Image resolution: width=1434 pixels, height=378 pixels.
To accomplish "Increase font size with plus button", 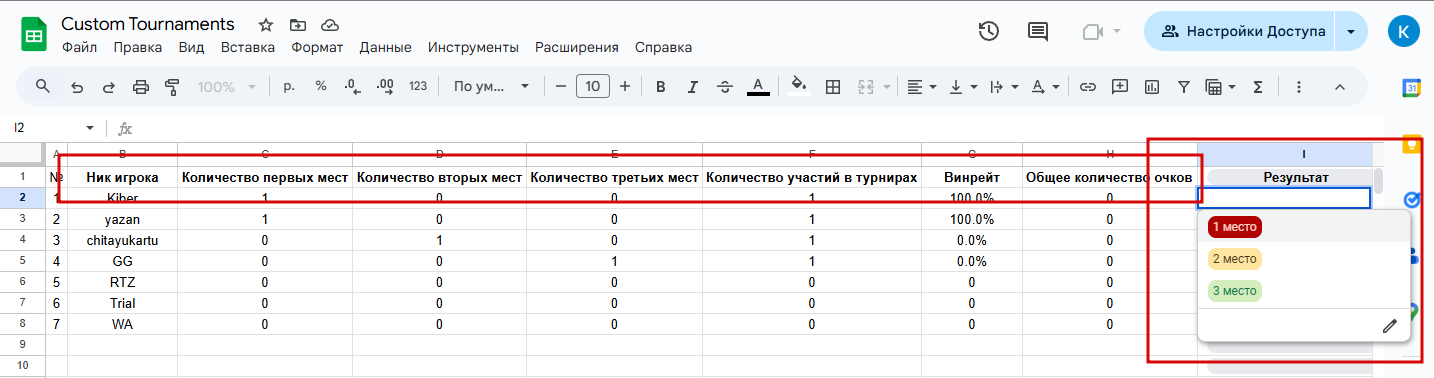I will click(x=625, y=87).
